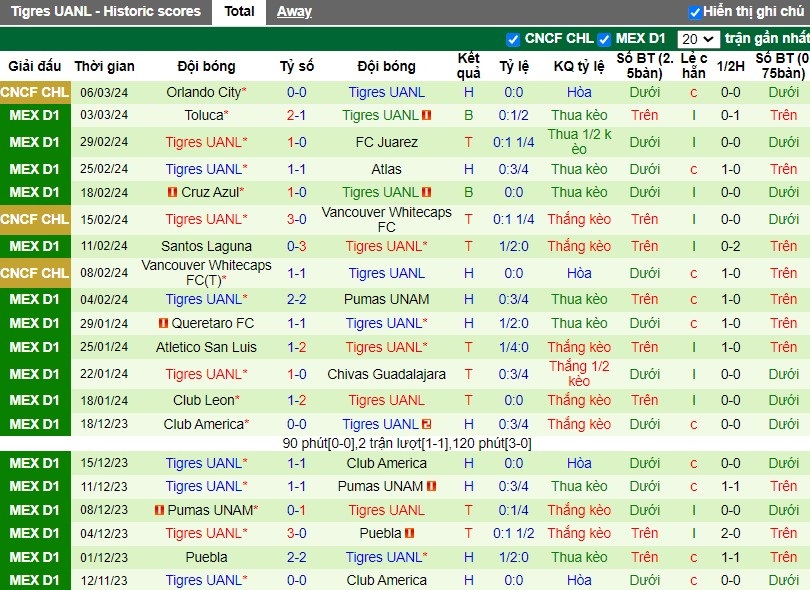Click the Kết quả column header
The height and width of the screenshot is (590, 810).
coord(469,66)
